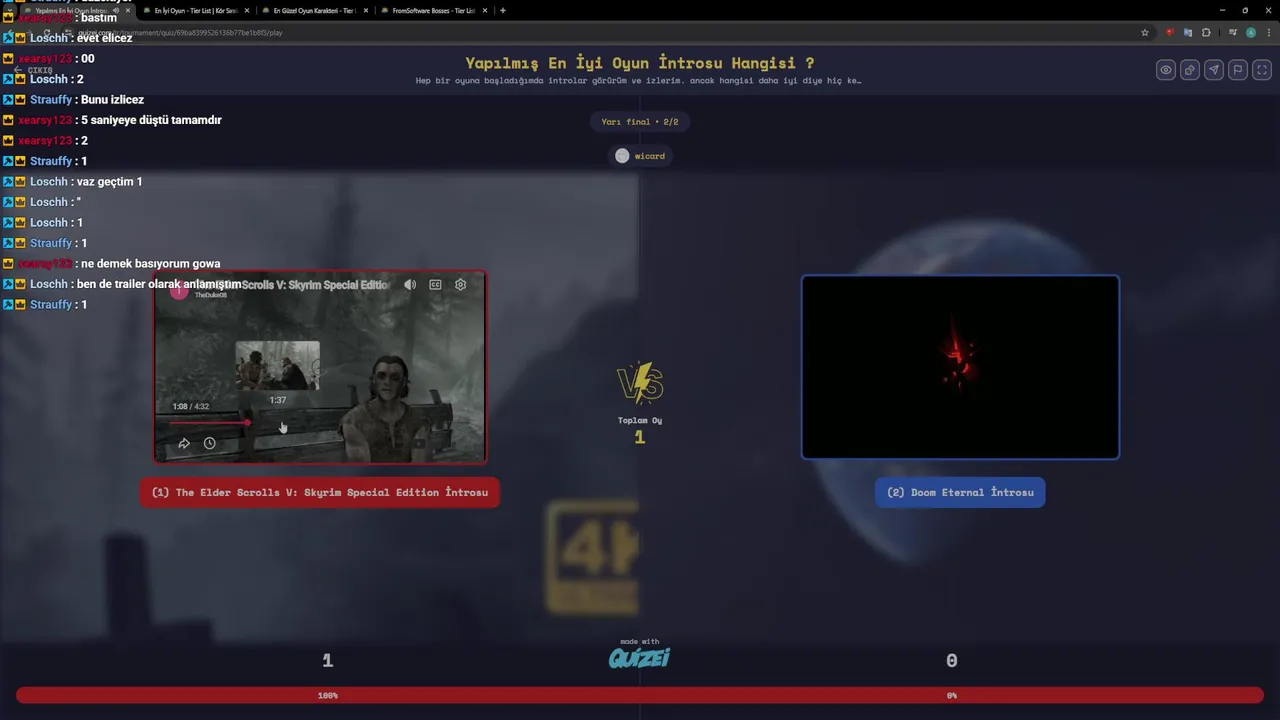Click the link/copy icon in quiz toolbar
The width and height of the screenshot is (1280, 720).
click(1190, 70)
